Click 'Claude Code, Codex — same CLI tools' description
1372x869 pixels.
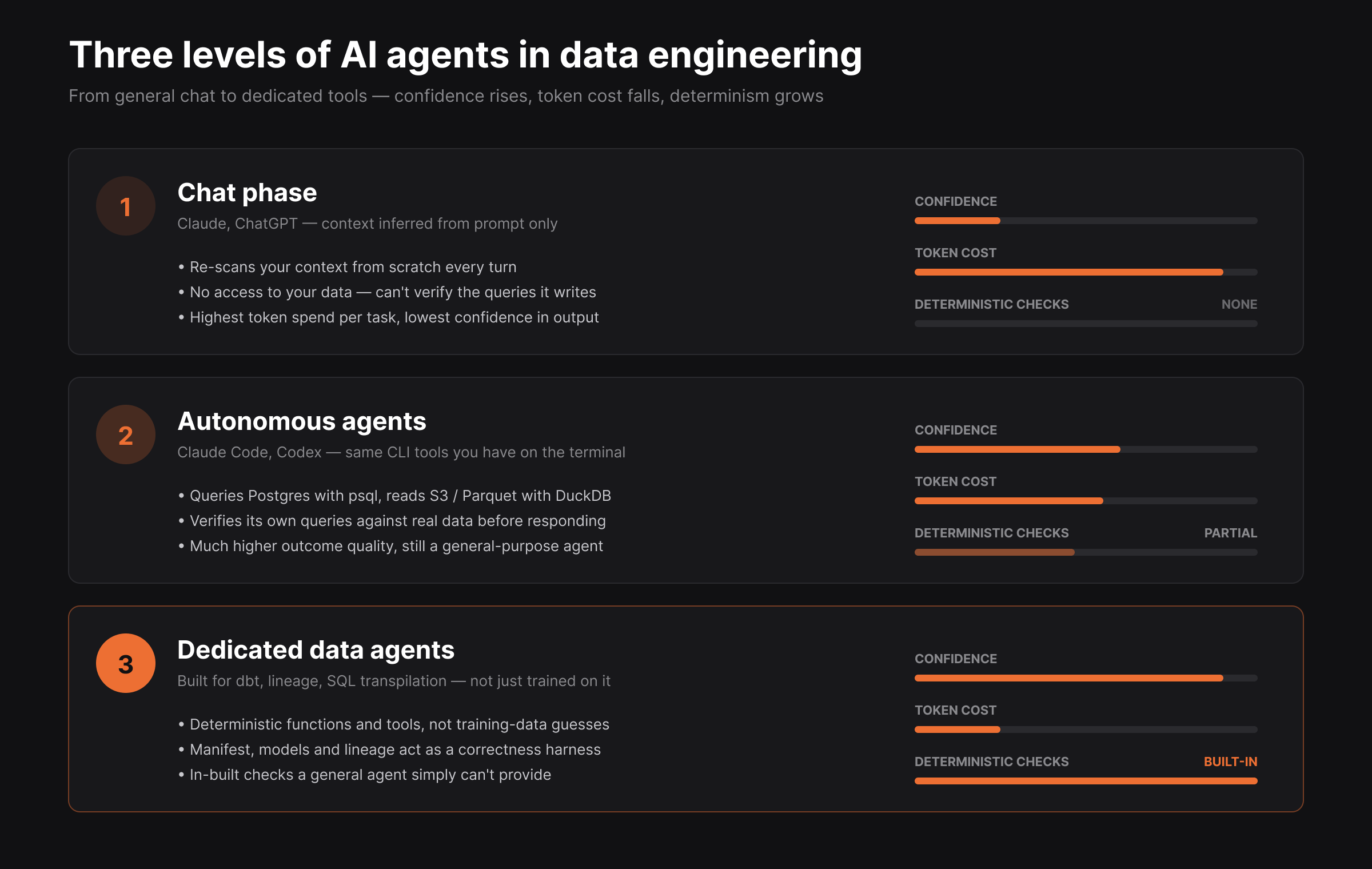(x=401, y=452)
